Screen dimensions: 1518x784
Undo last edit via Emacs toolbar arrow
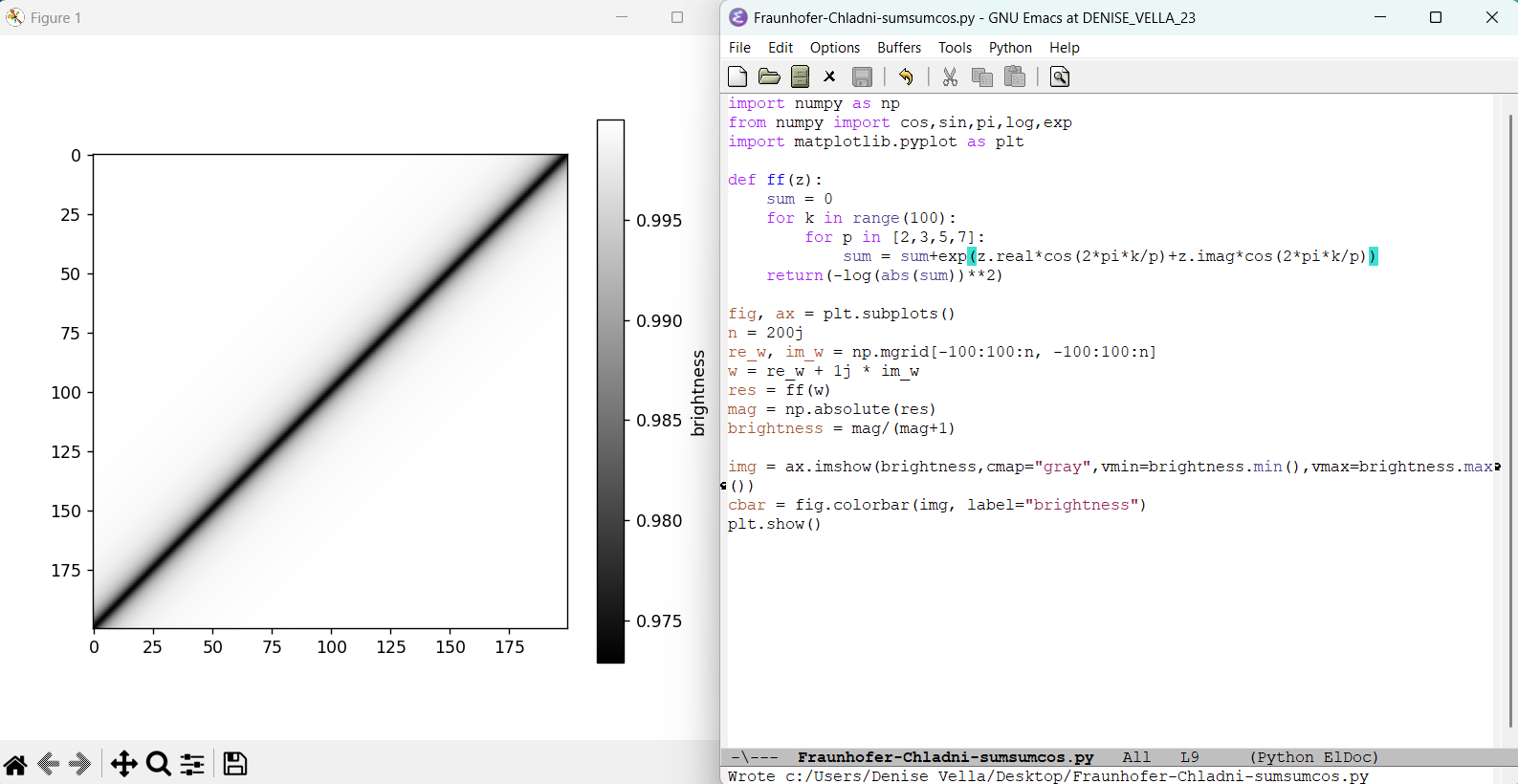click(x=906, y=76)
